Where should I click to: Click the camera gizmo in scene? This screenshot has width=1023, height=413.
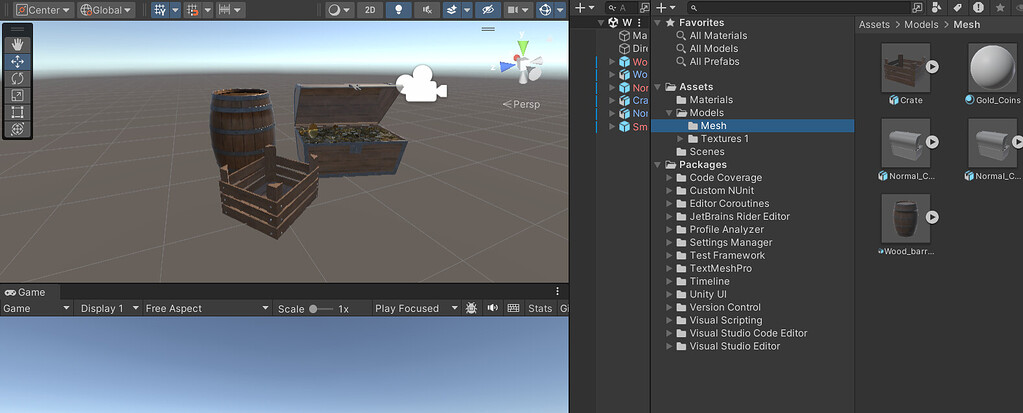(421, 84)
